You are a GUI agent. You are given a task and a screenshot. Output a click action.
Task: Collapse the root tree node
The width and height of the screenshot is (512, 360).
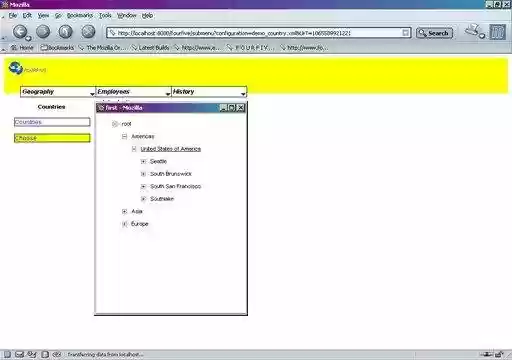pos(115,124)
